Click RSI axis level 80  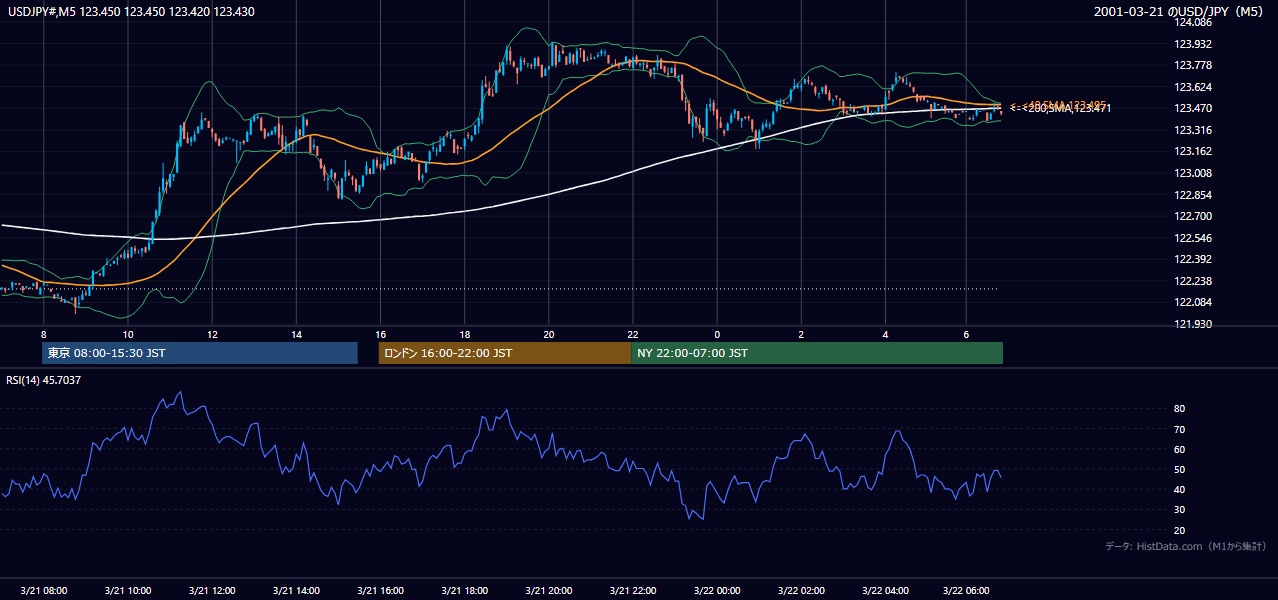pyautogui.click(x=1180, y=409)
